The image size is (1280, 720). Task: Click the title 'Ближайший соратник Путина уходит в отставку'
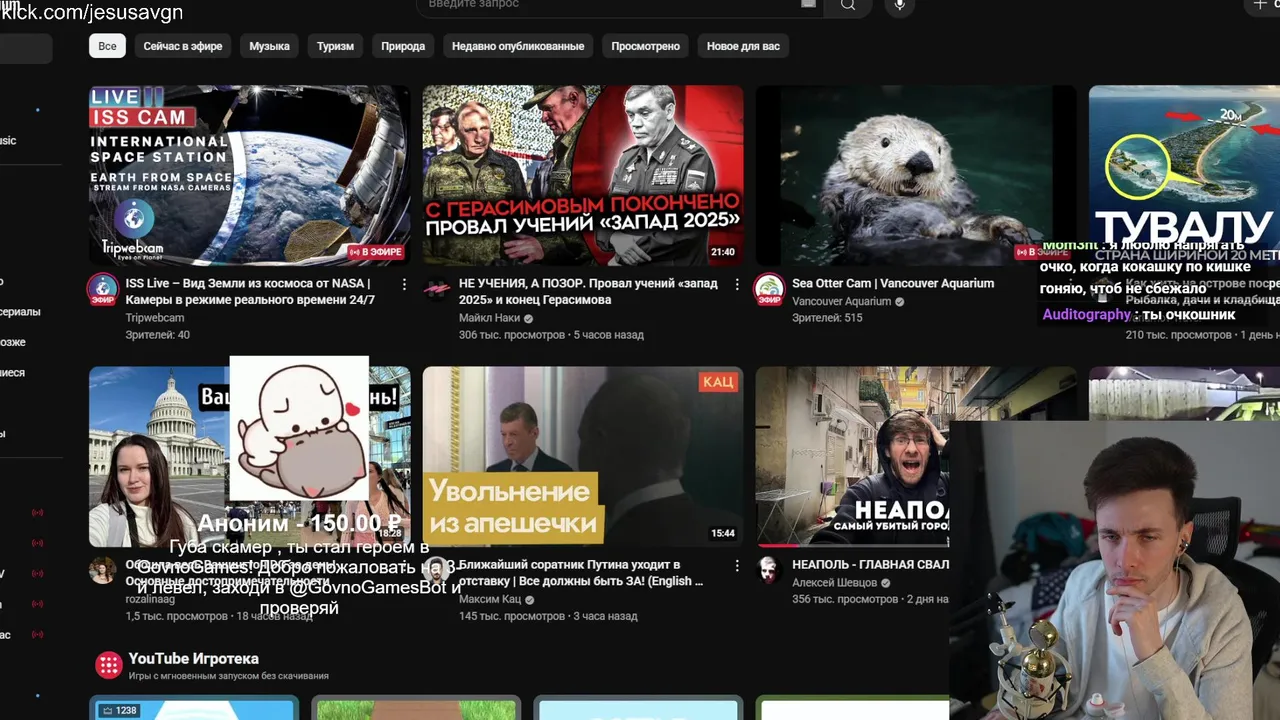[581, 572]
